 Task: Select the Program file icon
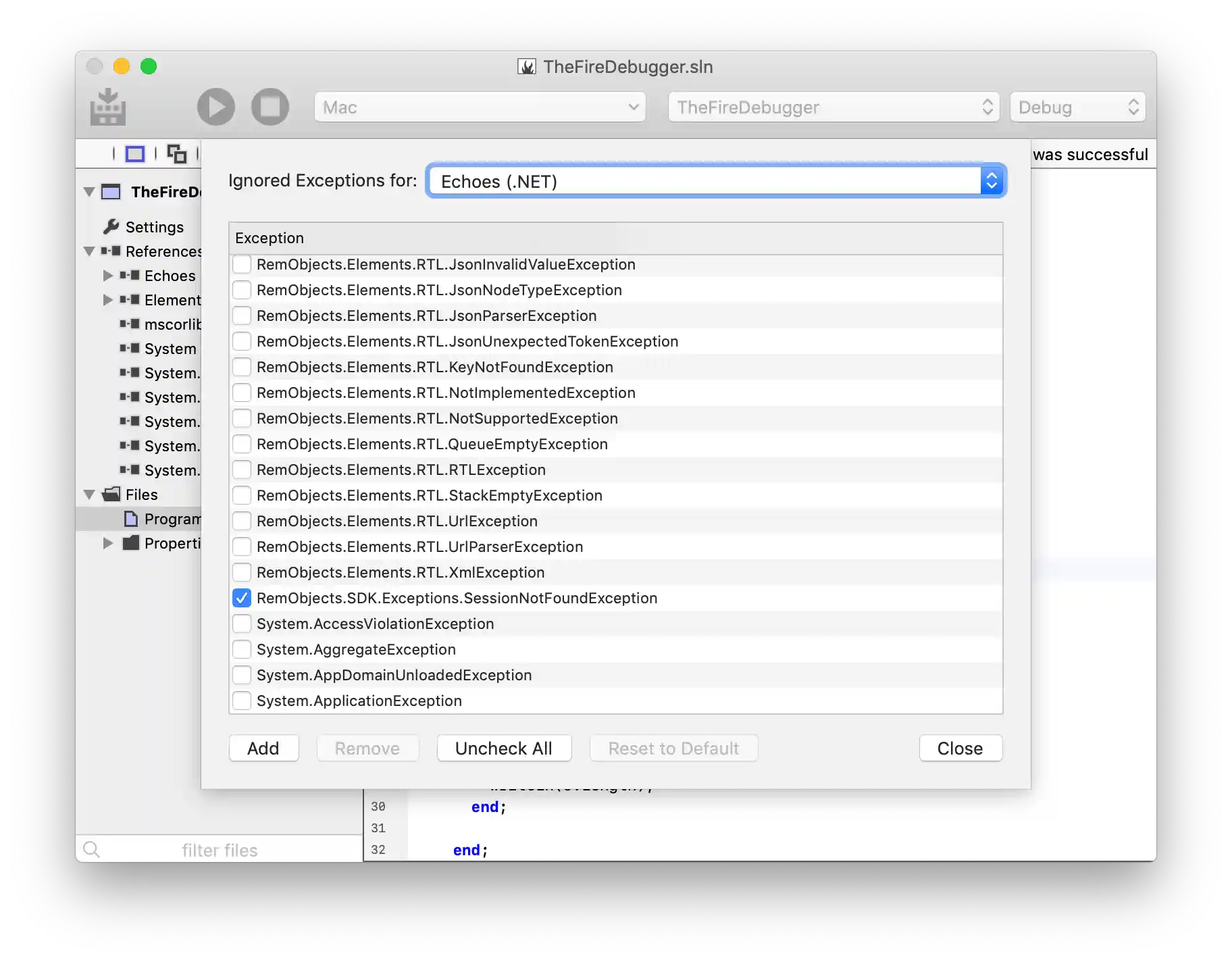coord(131,518)
